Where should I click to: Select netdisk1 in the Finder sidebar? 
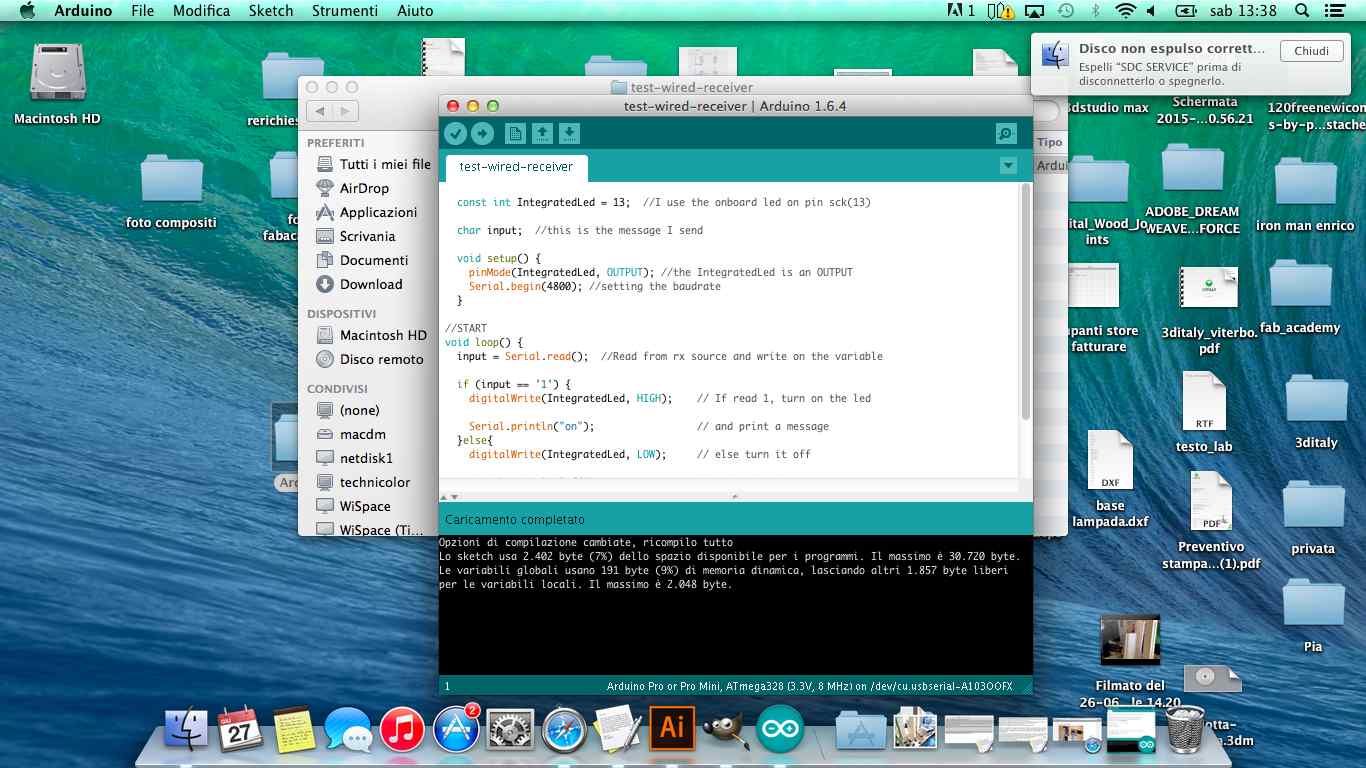(x=354, y=458)
